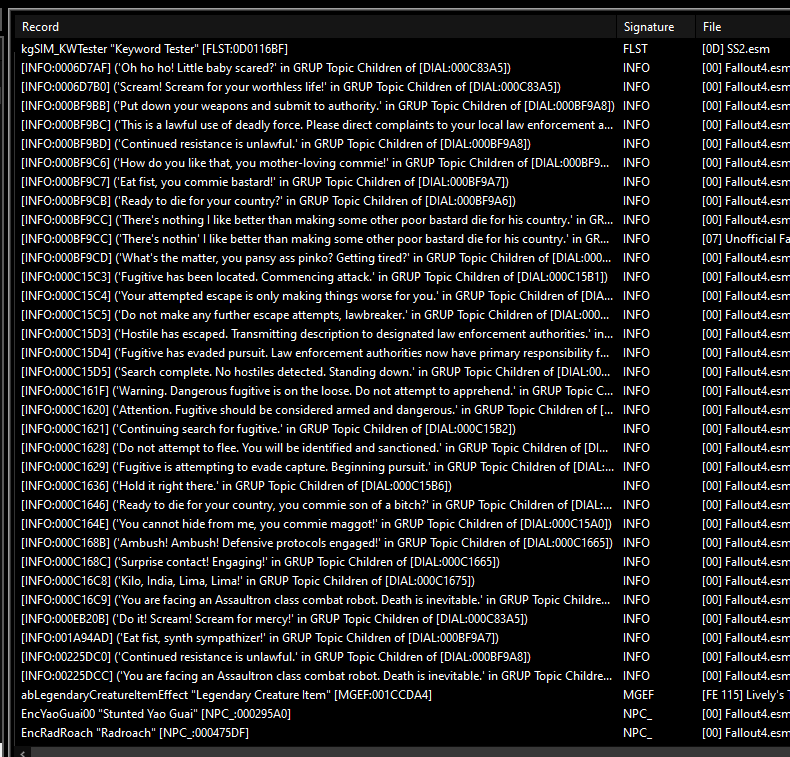Click the horizontal scrollbar left arrow
This screenshot has width=790, height=757.
click(22, 752)
